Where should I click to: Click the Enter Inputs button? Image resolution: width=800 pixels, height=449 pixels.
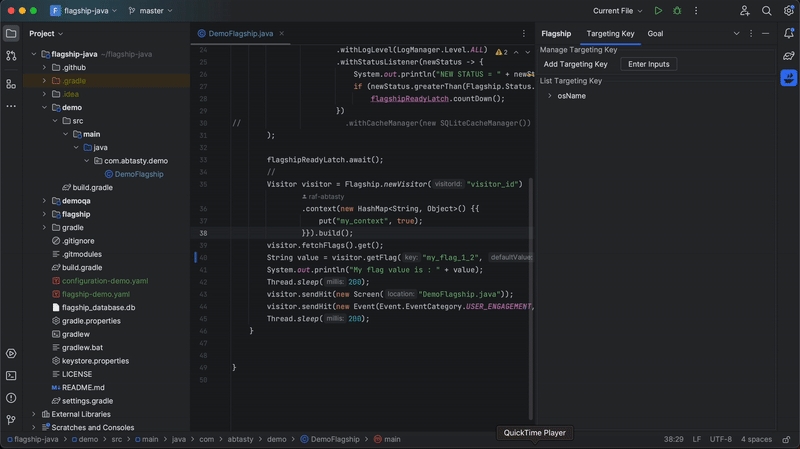point(648,64)
